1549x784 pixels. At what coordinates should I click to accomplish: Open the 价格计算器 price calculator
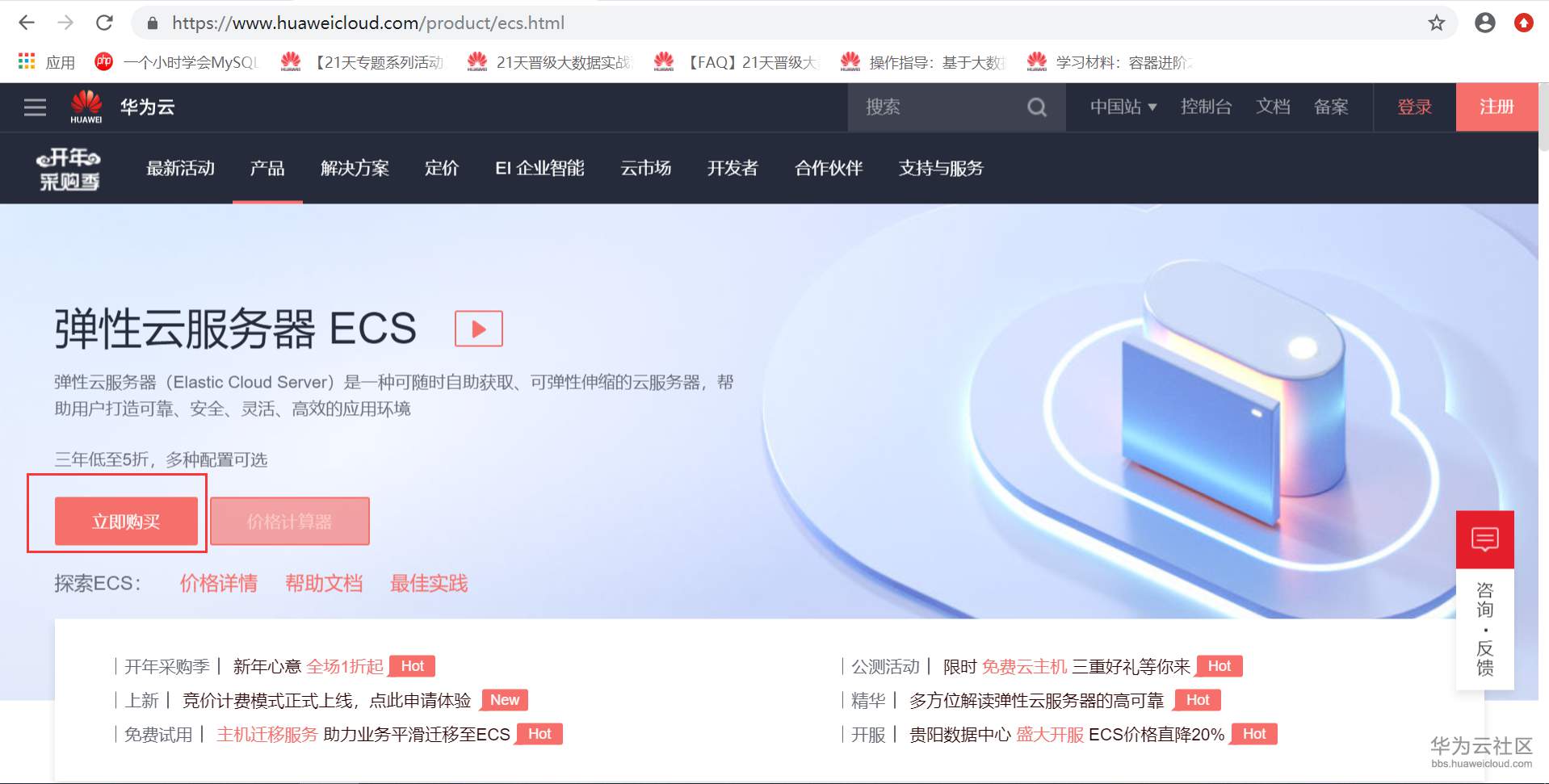290,522
